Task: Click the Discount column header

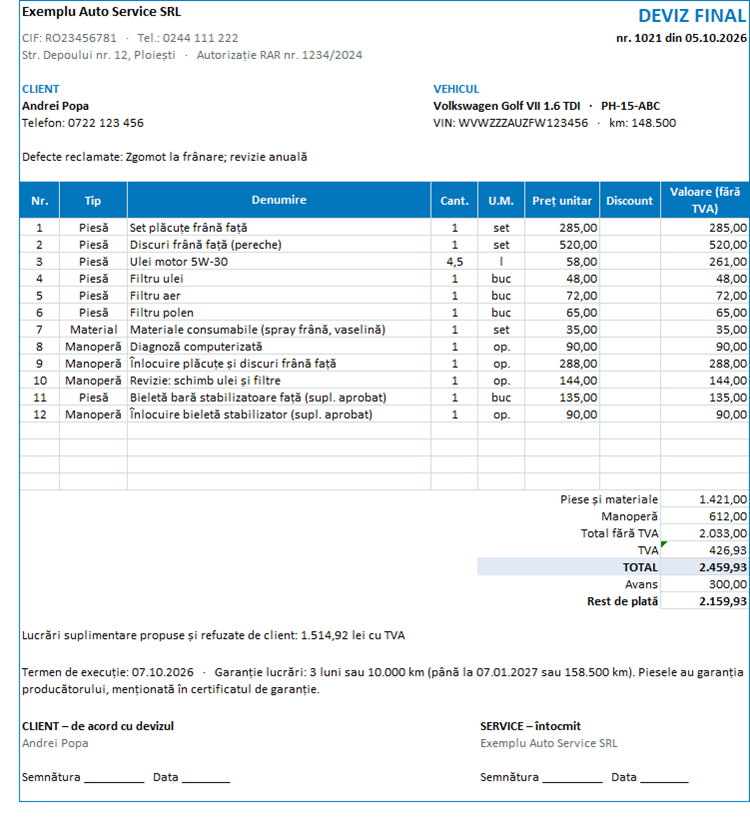Action: click(630, 201)
